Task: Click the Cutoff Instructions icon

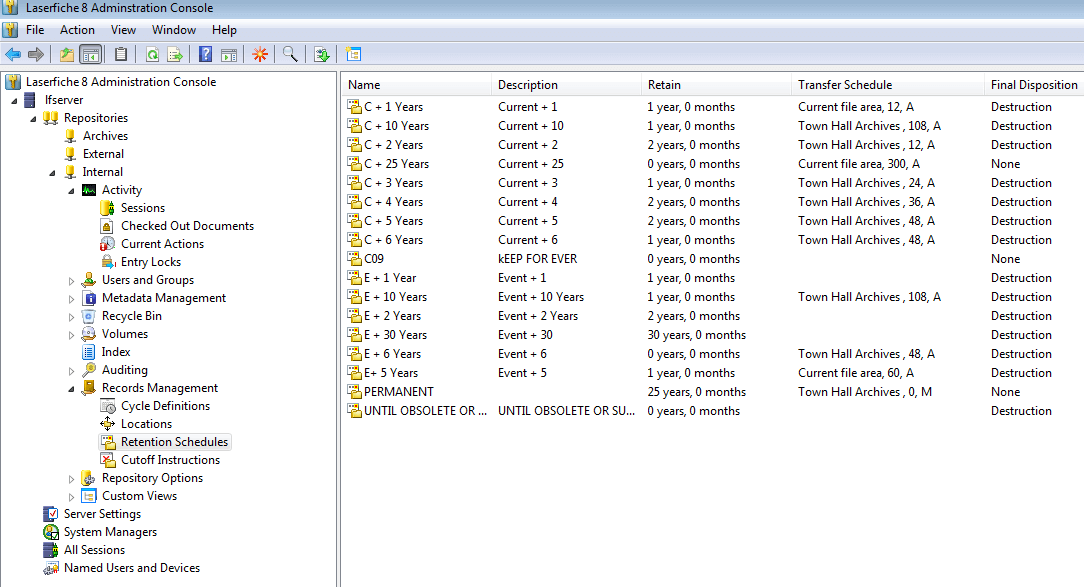Action: (107, 460)
